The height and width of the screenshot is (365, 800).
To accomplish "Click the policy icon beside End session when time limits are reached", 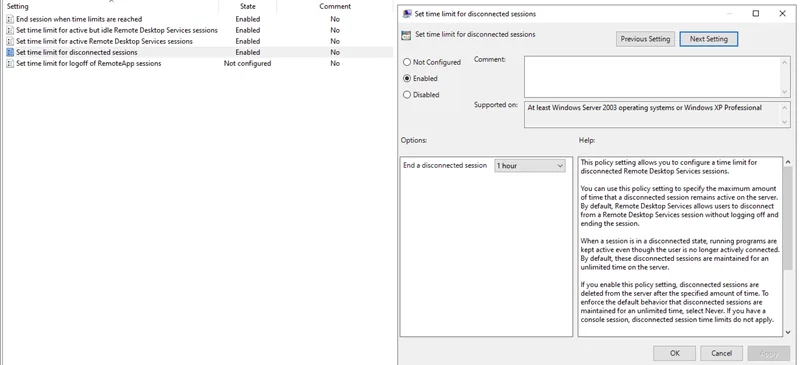I will pos(10,19).
